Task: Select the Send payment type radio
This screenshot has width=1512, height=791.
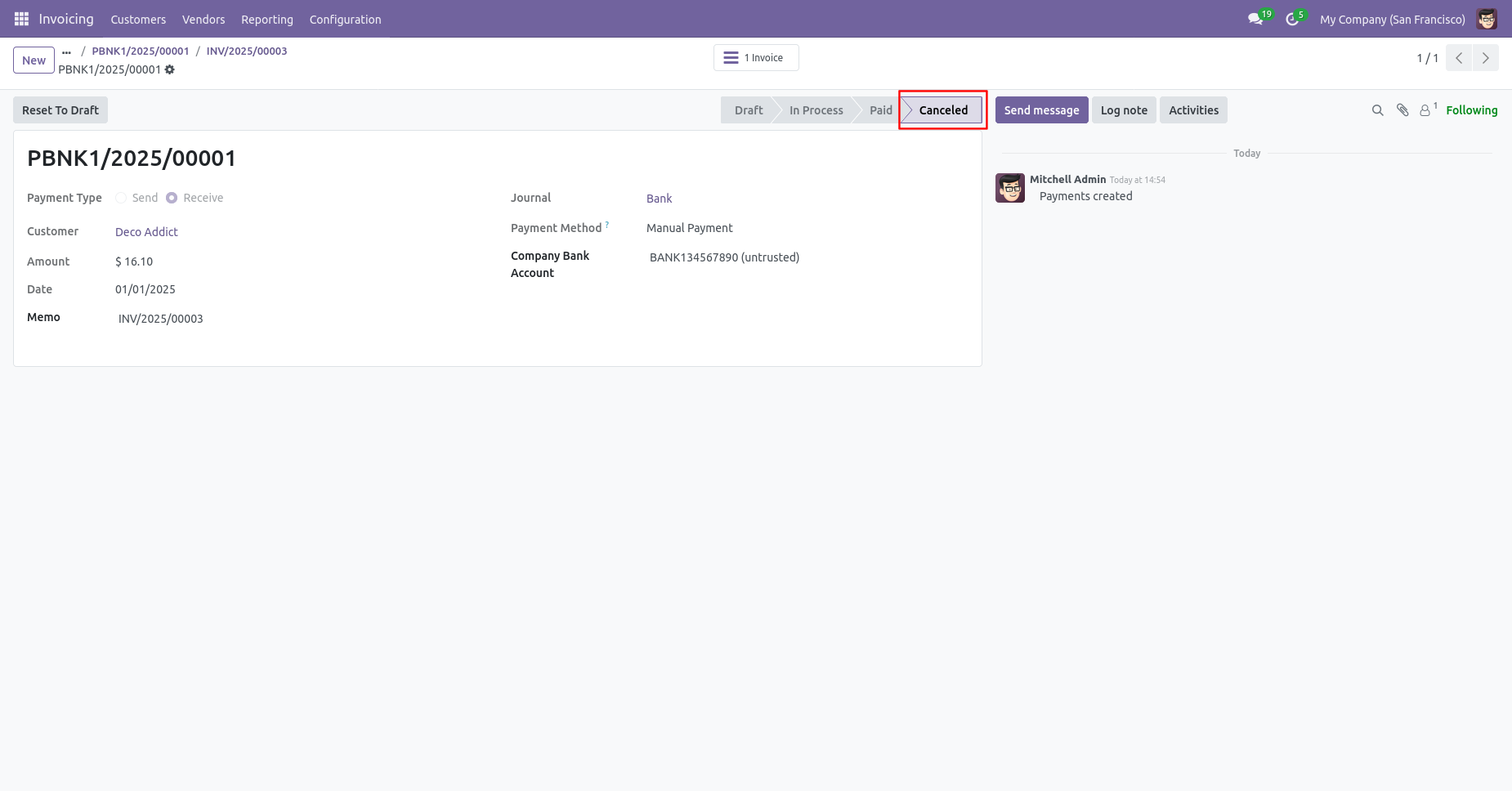Action: pyautogui.click(x=121, y=198)
